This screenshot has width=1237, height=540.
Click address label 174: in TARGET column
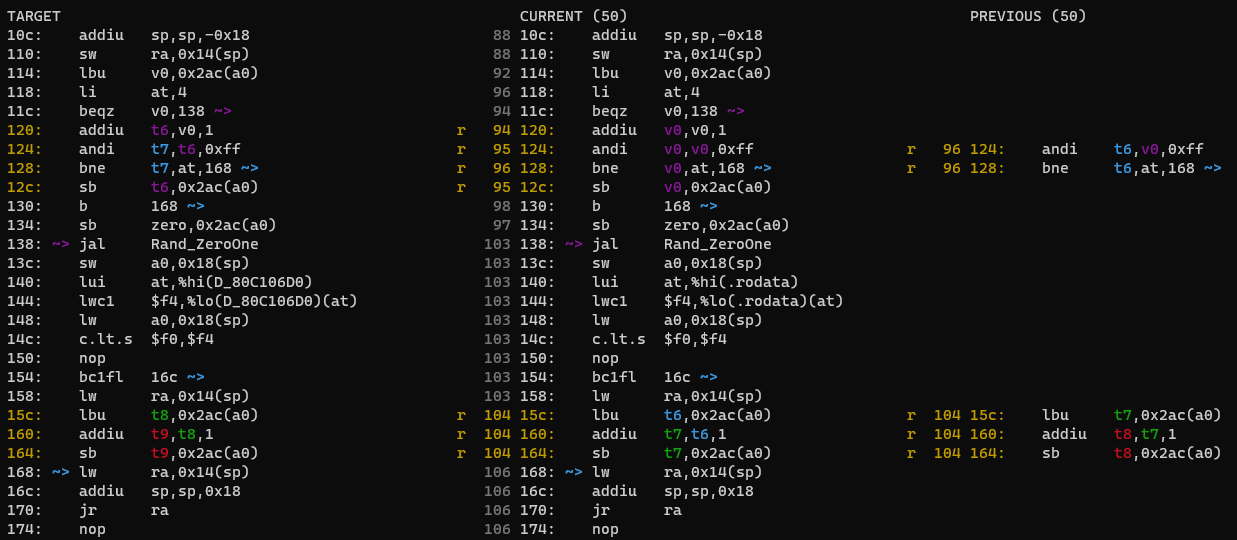point(25,529)
